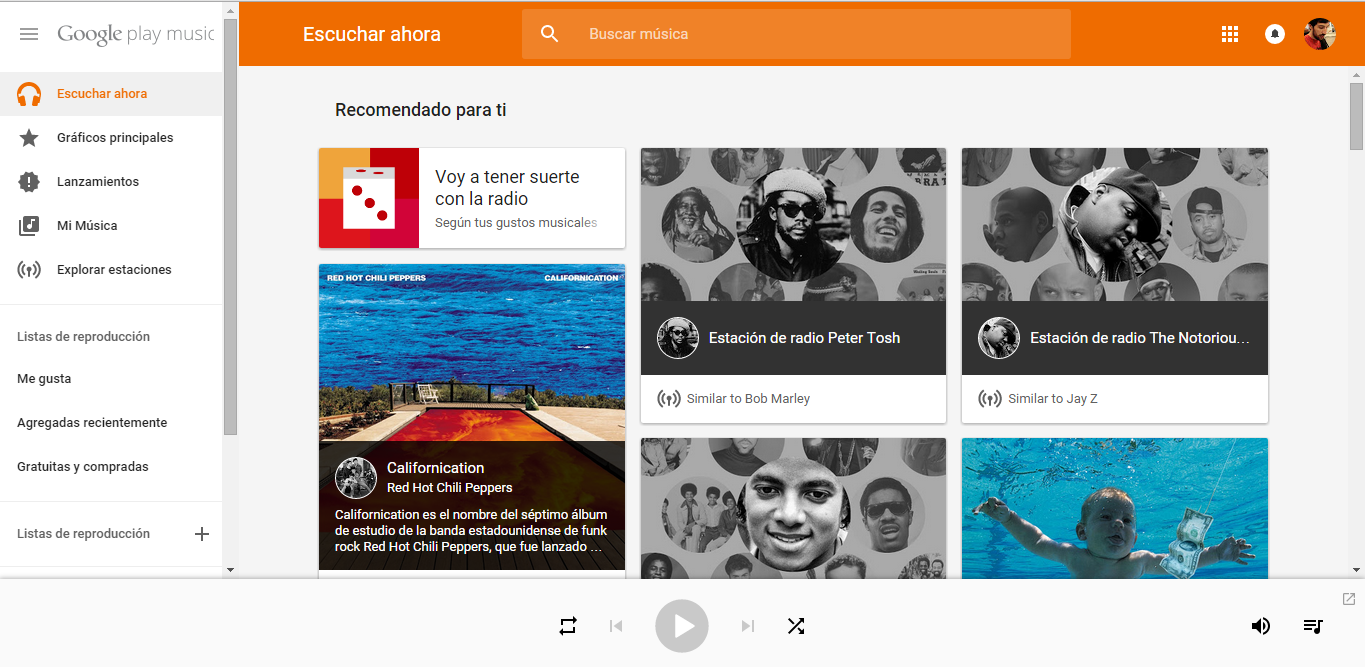Open Estación de radio Peter Tosh
1365x667 pixels.
tap(804, 338)
